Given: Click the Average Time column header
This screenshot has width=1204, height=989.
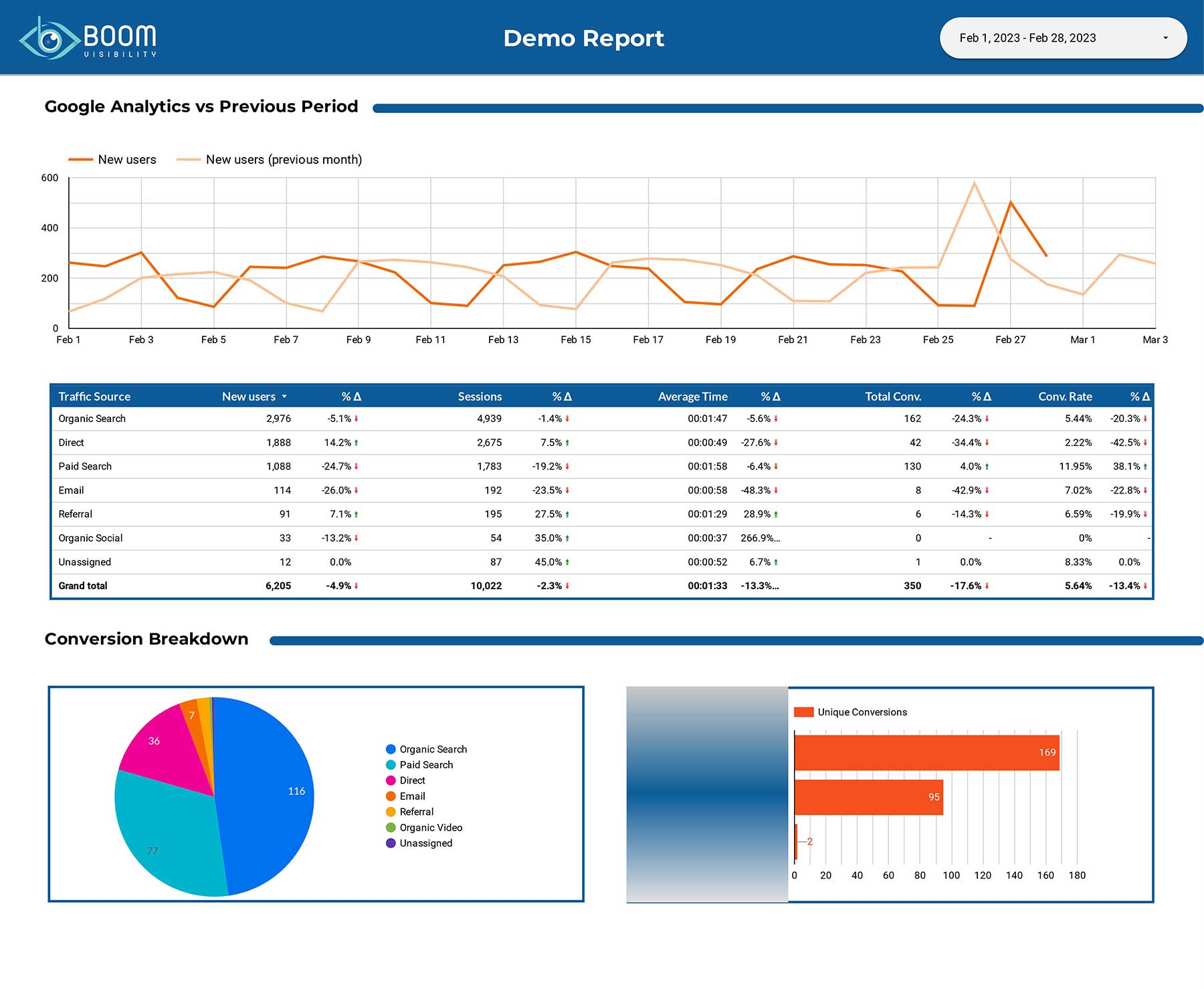Looking at the screenshot, I should [x=692, y=397].
